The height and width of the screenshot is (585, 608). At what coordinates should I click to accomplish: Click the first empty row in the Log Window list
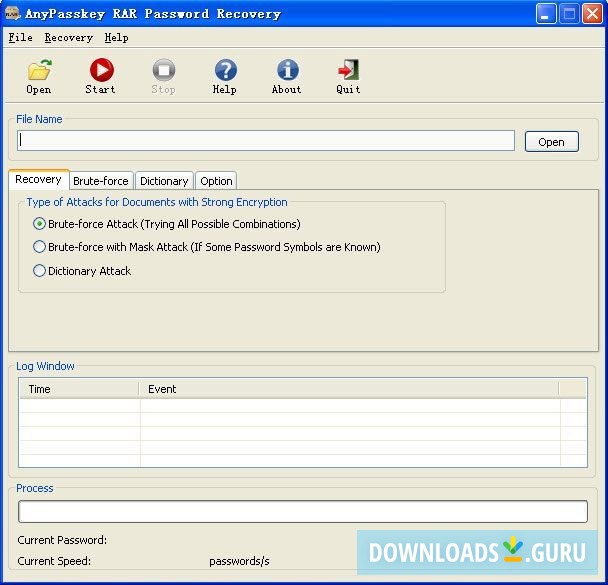point(302,406)
